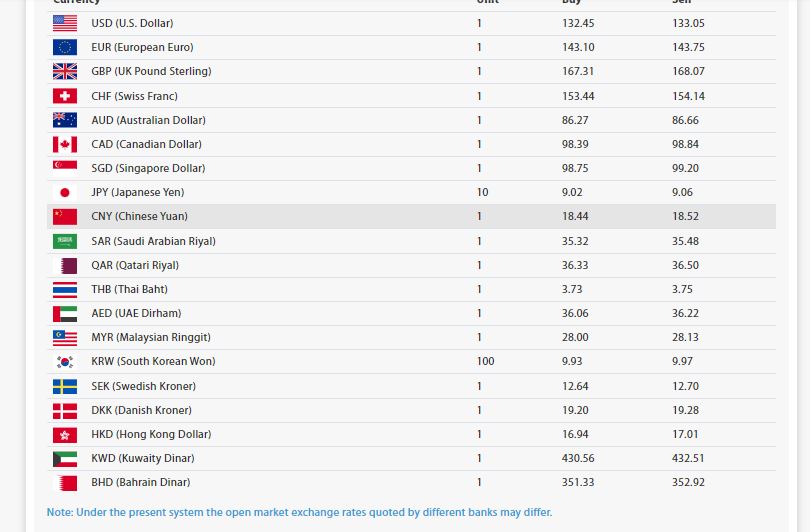Click the MYR (Malaysian Ringgit) label

click(151, 337)
